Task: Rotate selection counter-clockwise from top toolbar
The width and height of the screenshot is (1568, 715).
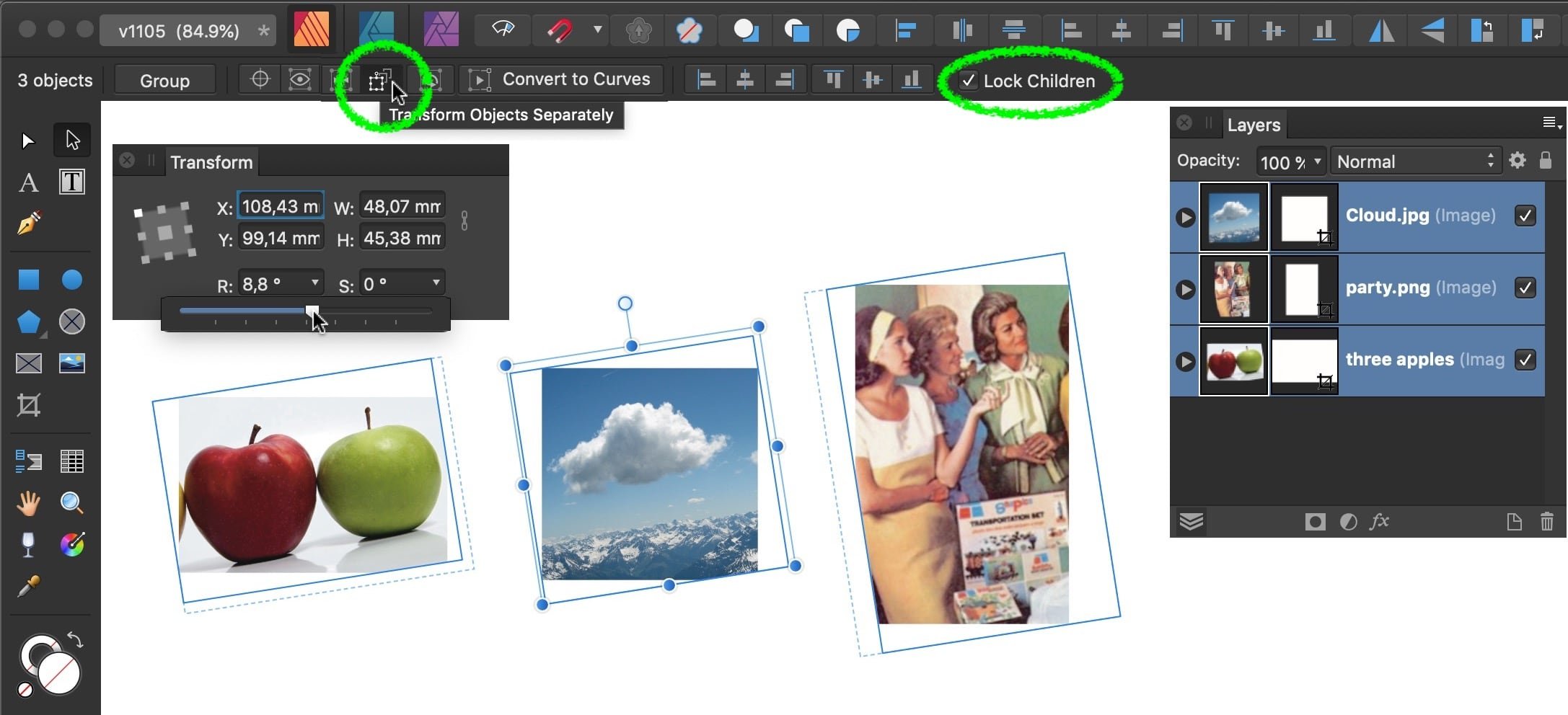Action: pyautogui.click(x=1481, y=30)
